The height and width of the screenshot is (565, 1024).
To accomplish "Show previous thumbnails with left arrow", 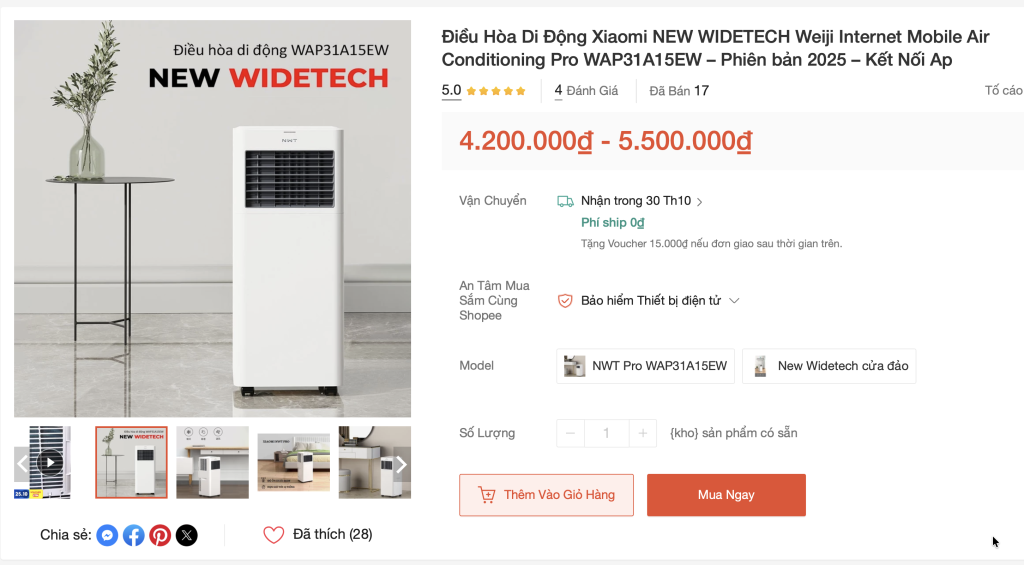I will (22, 464).
